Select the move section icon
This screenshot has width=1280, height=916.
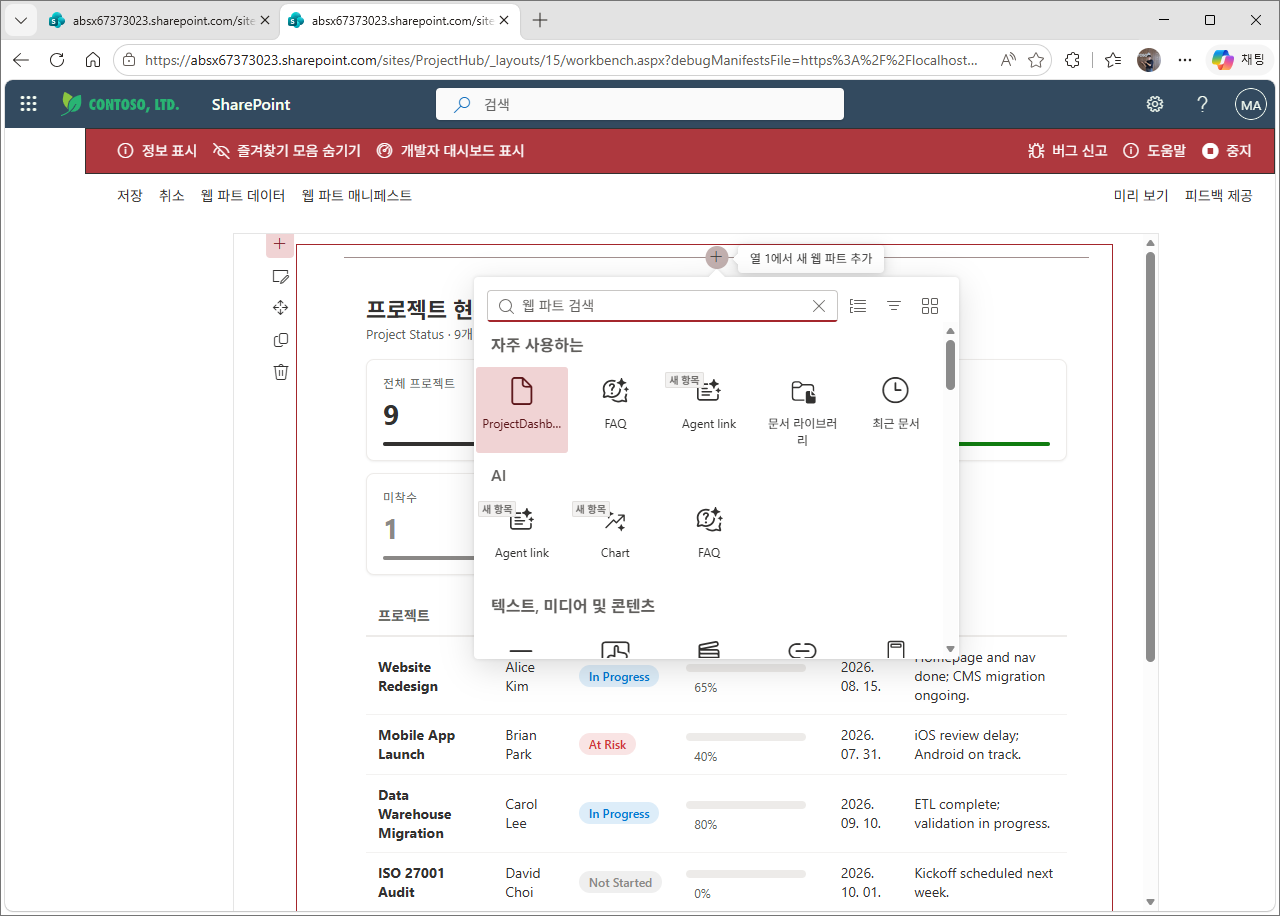[x=281, y=308]
